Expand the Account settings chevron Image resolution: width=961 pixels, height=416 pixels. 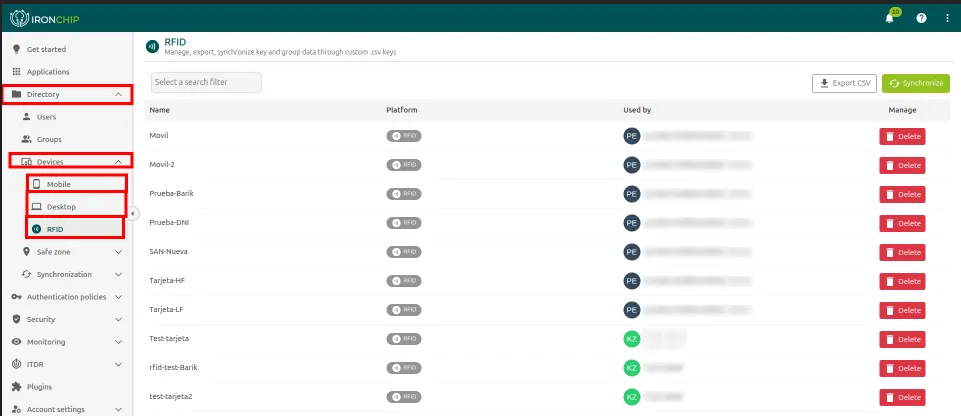coord(119,409)
